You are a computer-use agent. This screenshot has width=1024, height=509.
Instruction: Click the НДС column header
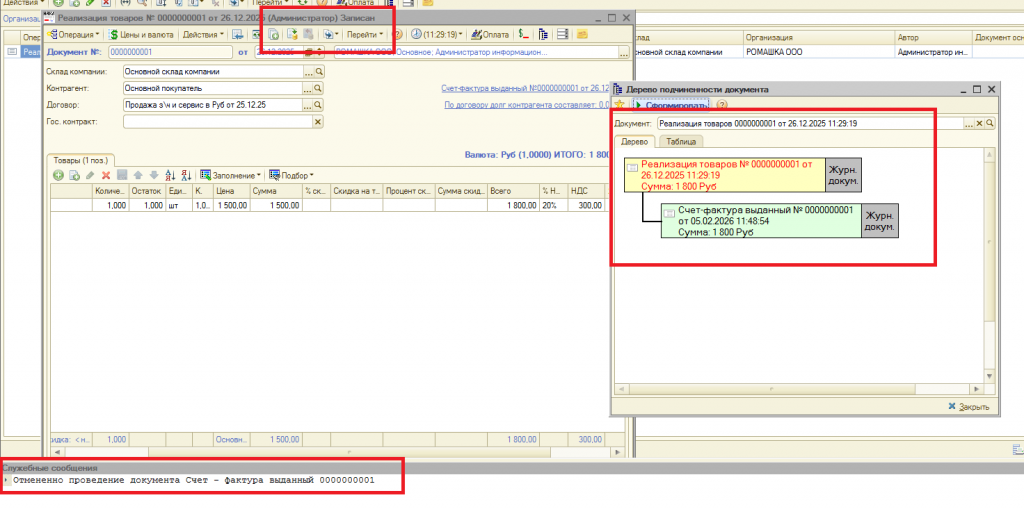coord(586,191)
